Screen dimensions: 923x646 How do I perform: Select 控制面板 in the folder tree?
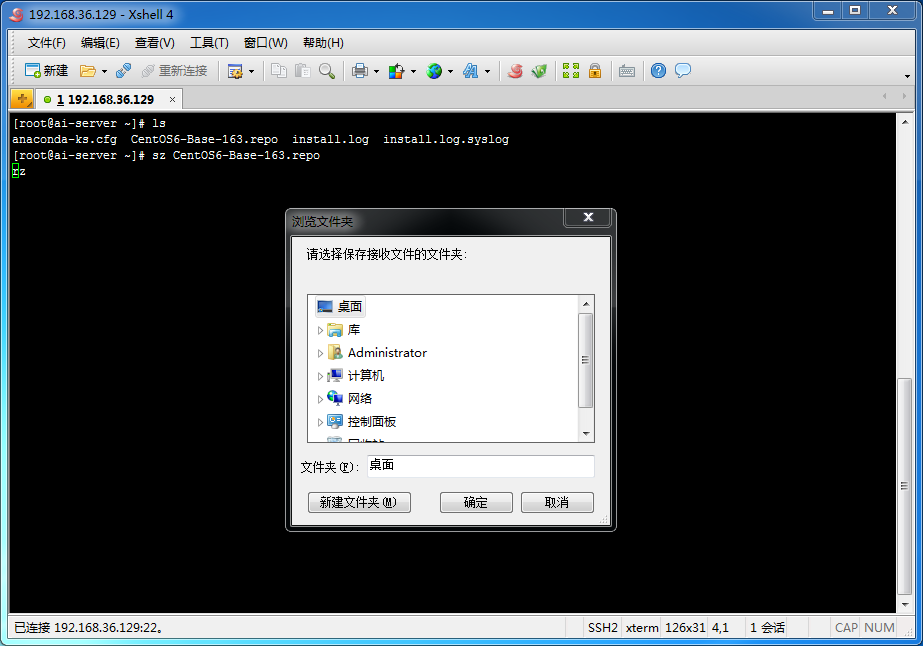click(x=361, y=422)
